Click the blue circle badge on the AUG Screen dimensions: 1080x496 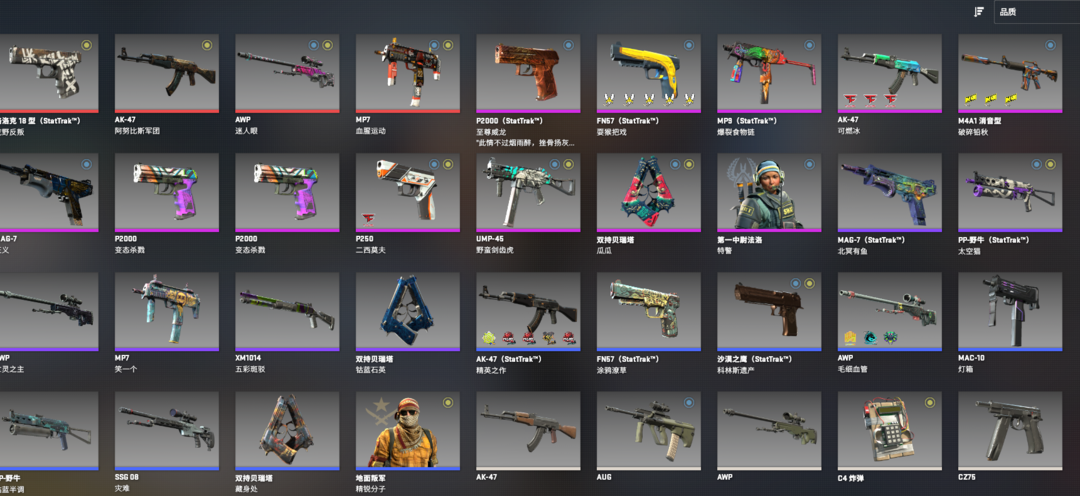click(x=689, y=402)
